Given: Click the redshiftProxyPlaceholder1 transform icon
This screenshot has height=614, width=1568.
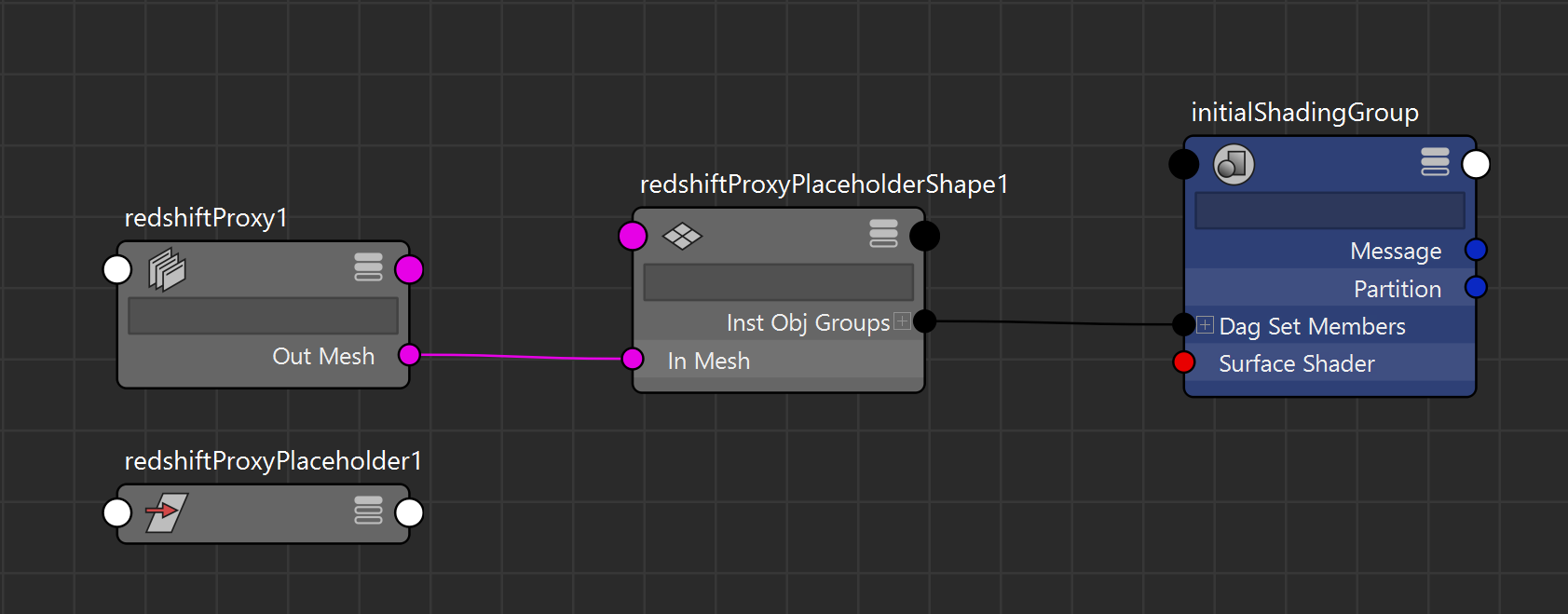Looking at the screenshot, I should tap(167, 512).
